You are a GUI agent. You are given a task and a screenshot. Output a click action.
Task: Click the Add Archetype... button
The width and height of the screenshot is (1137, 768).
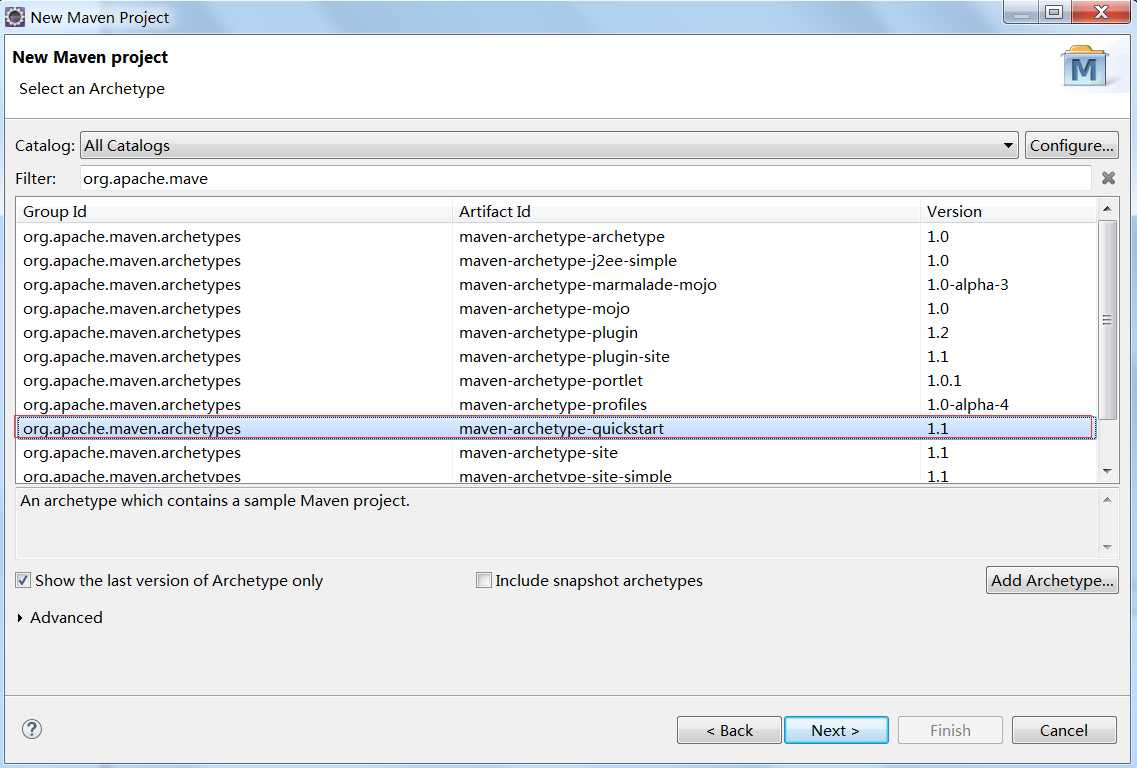click(x=1052, y=580)
